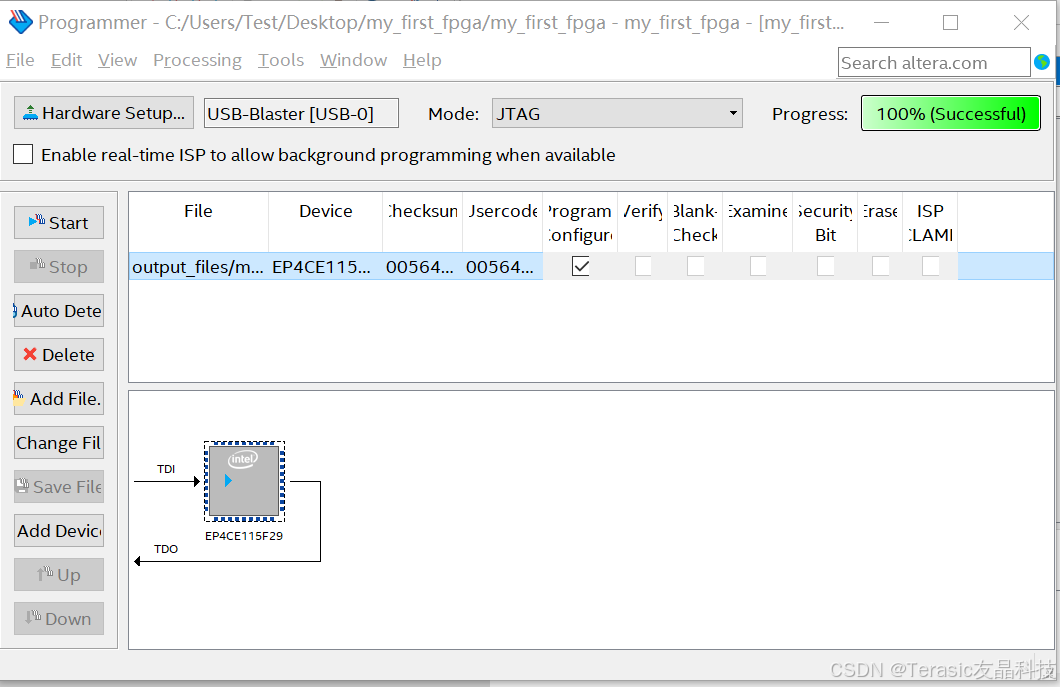
Task: Open the Window menu
Action: tap(353, 60)
